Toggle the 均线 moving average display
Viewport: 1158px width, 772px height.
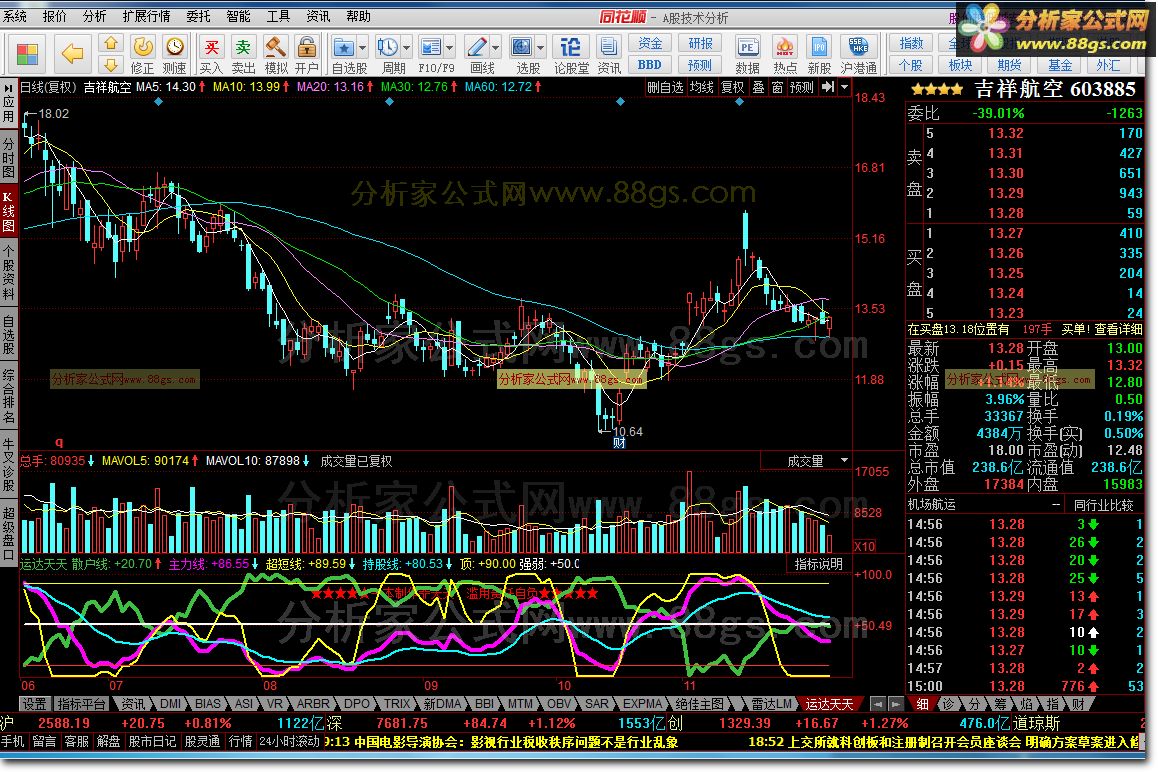click(x=702, y=87)
